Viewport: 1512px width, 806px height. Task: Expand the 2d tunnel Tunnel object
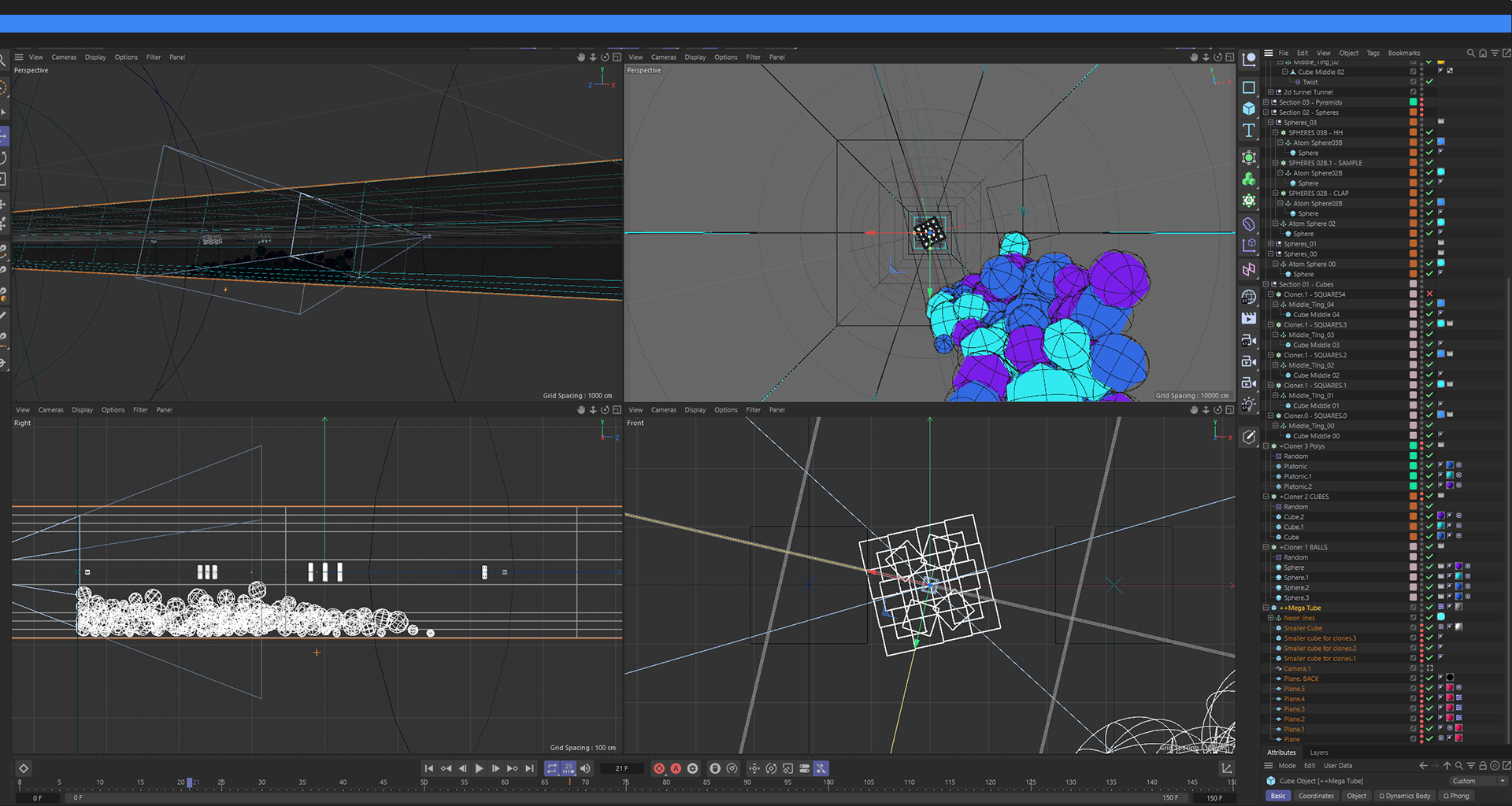point(1270,92)
